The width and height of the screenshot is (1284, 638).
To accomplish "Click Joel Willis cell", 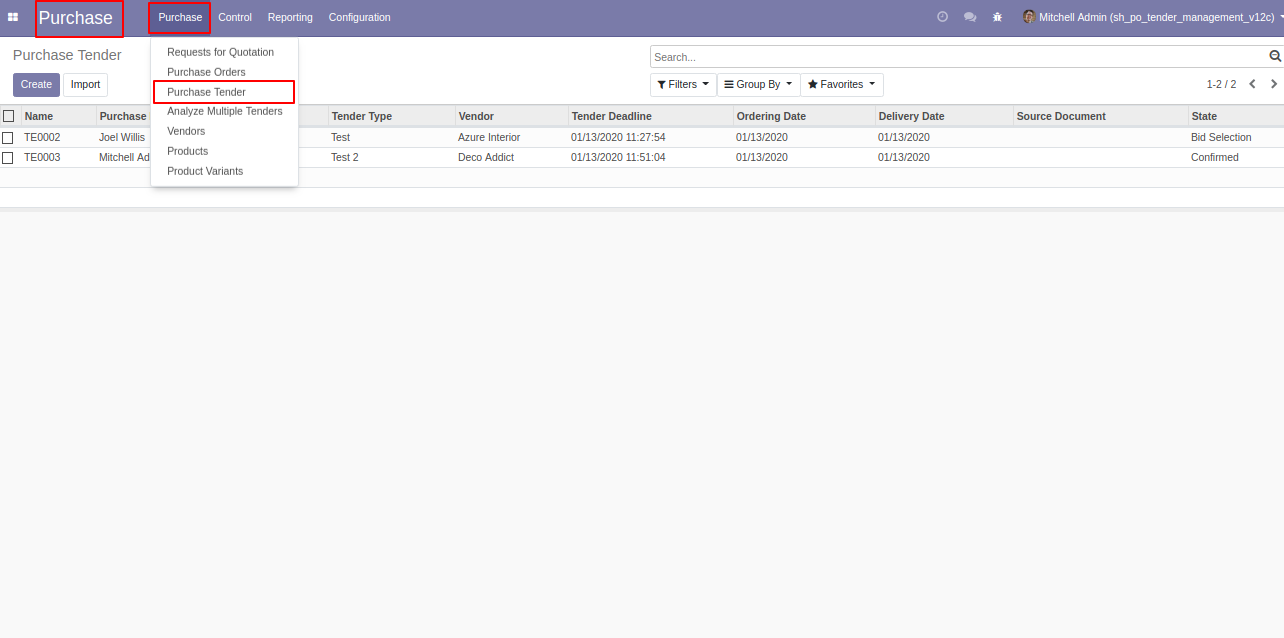I will click(x=122, y=137).
